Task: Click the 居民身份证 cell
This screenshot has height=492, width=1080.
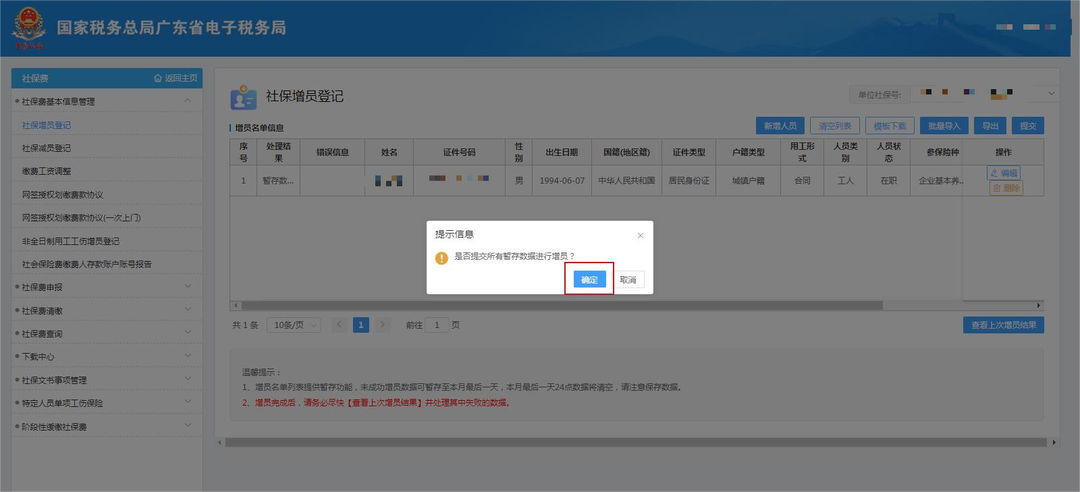Action: coord(688,181)
